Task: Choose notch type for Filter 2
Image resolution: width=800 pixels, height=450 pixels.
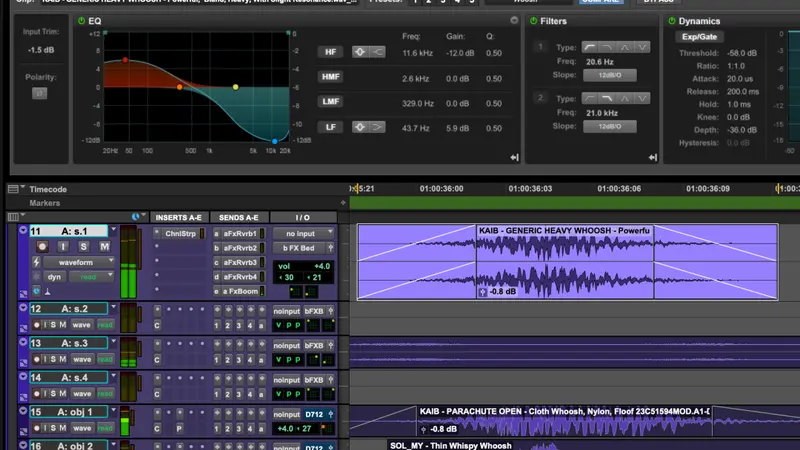Action: click(x=642, y=98)
